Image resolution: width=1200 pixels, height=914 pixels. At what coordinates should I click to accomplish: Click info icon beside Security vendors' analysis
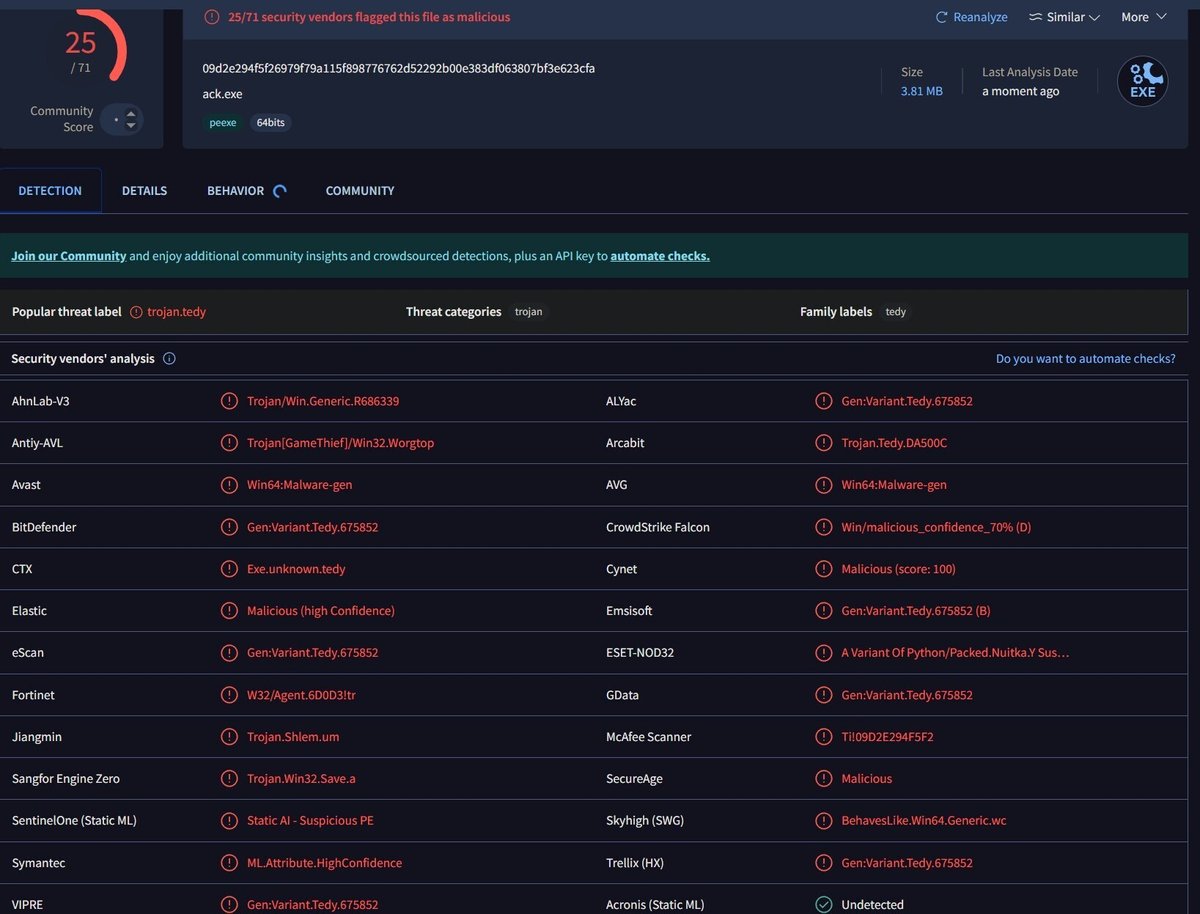click(x=169, y=358)
